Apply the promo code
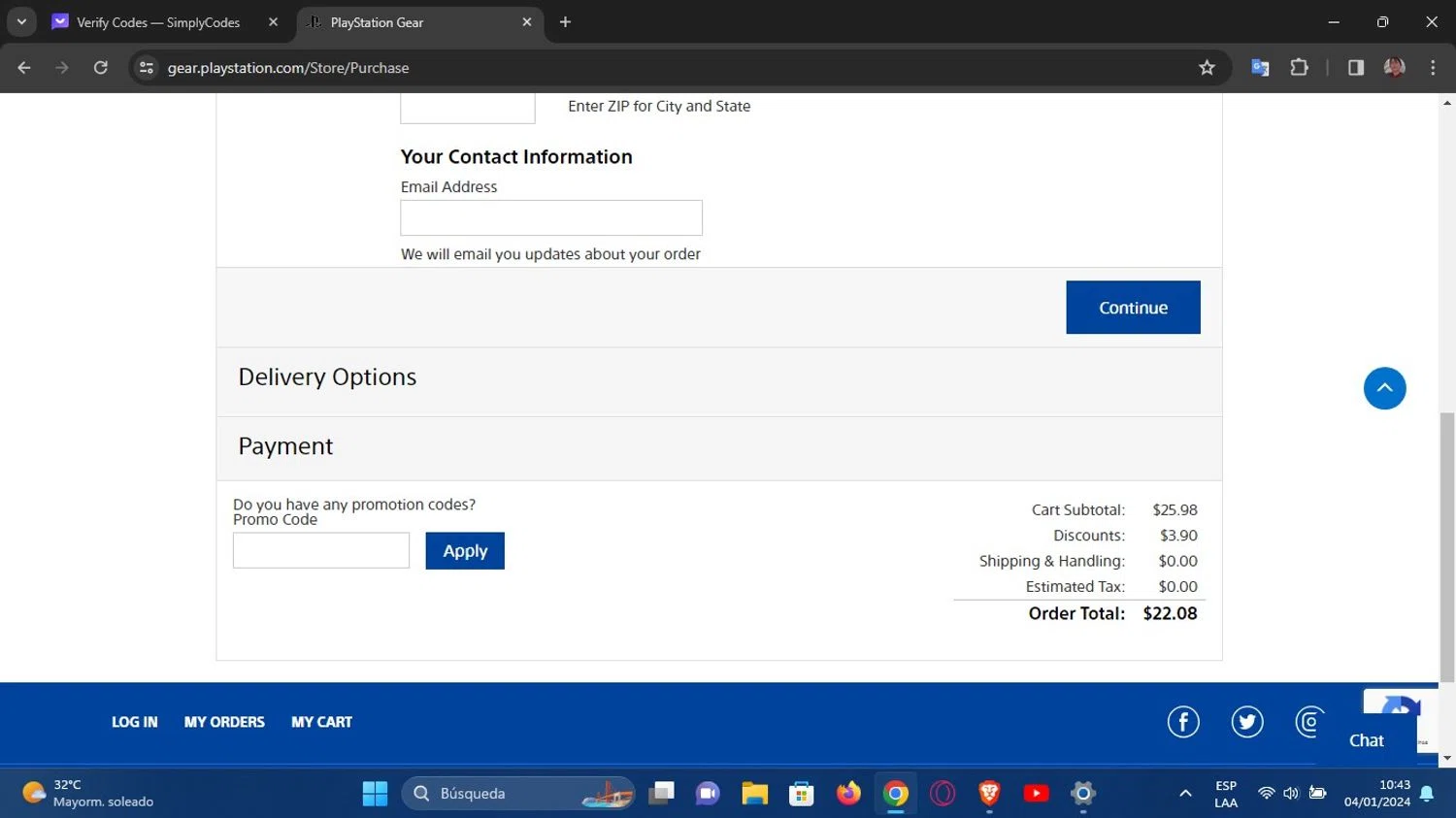This screenshot has height=818, width=1456. pos(465,551)
